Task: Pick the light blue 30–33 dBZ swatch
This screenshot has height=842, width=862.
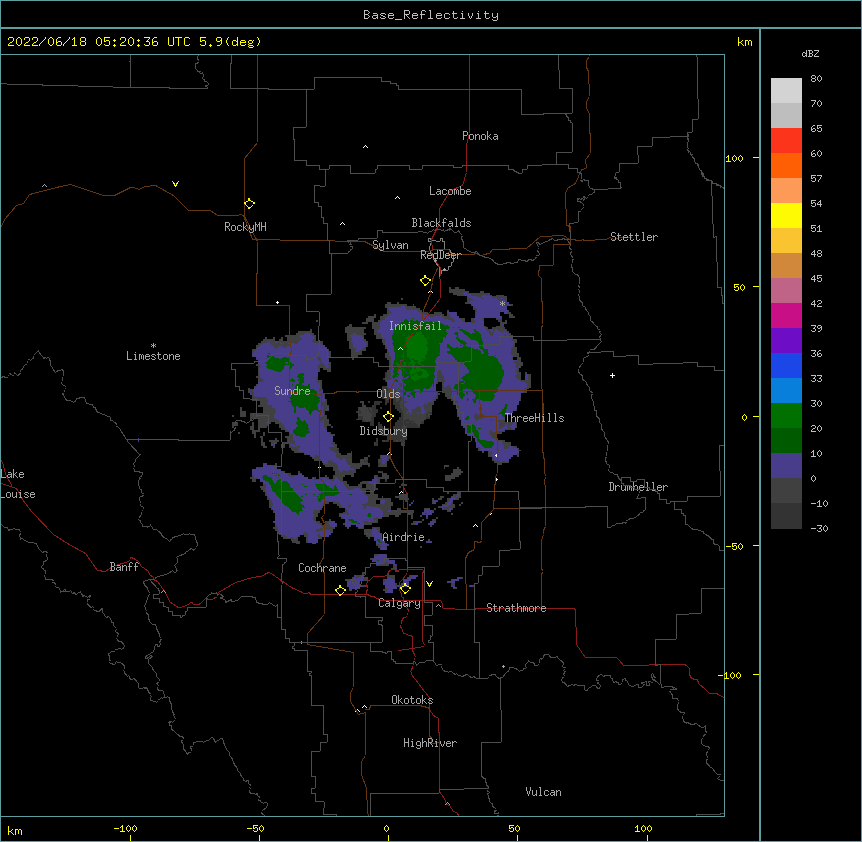Action: pyautogui.click(x=786, y=391)
